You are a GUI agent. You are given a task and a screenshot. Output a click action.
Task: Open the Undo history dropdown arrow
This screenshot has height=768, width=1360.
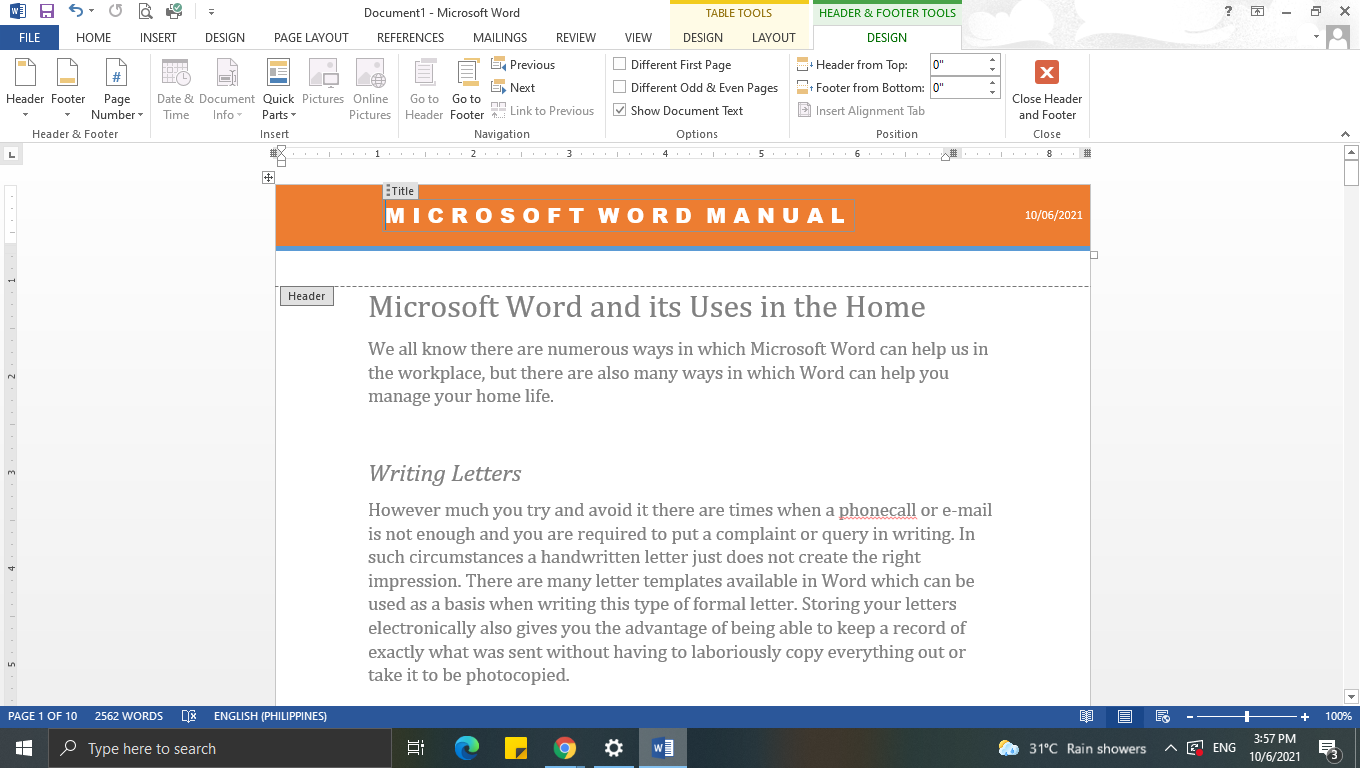91,12
